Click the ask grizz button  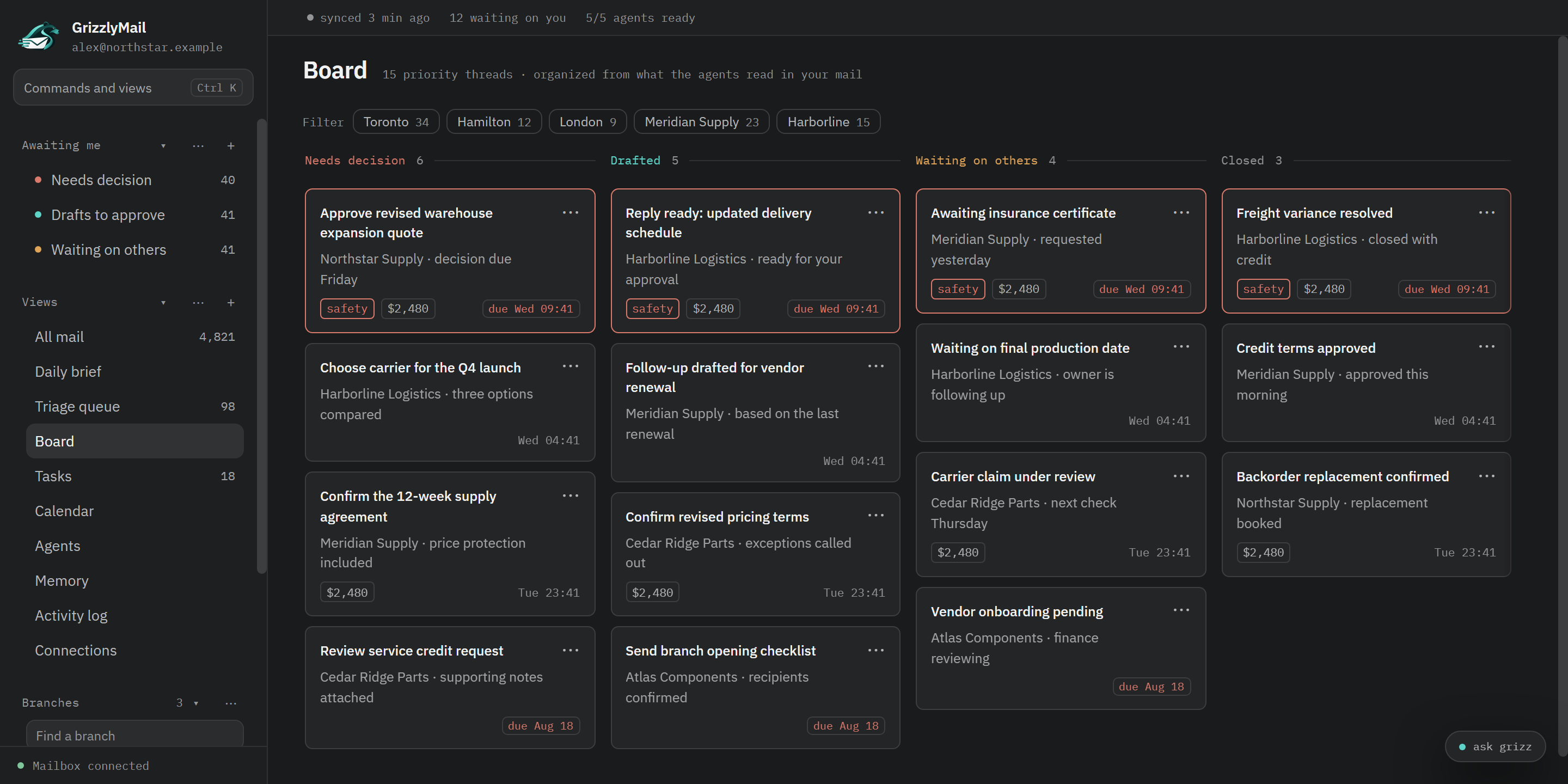1495,746
